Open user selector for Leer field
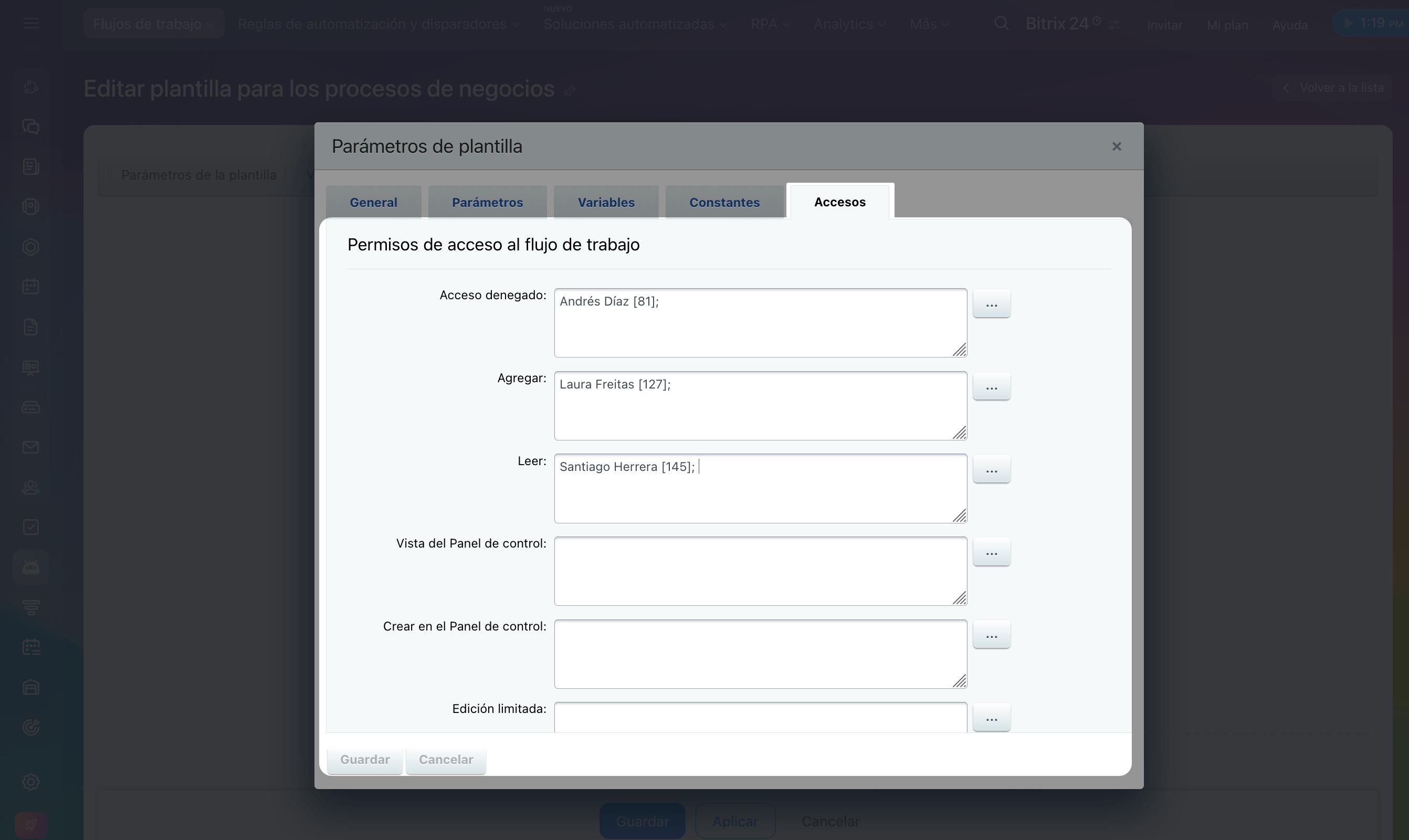 991,470
